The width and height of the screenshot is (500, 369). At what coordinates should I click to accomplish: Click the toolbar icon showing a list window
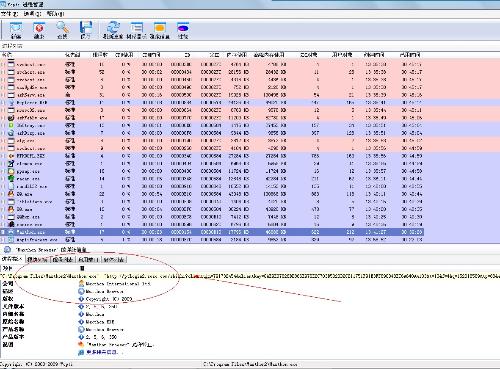point(137,27)
